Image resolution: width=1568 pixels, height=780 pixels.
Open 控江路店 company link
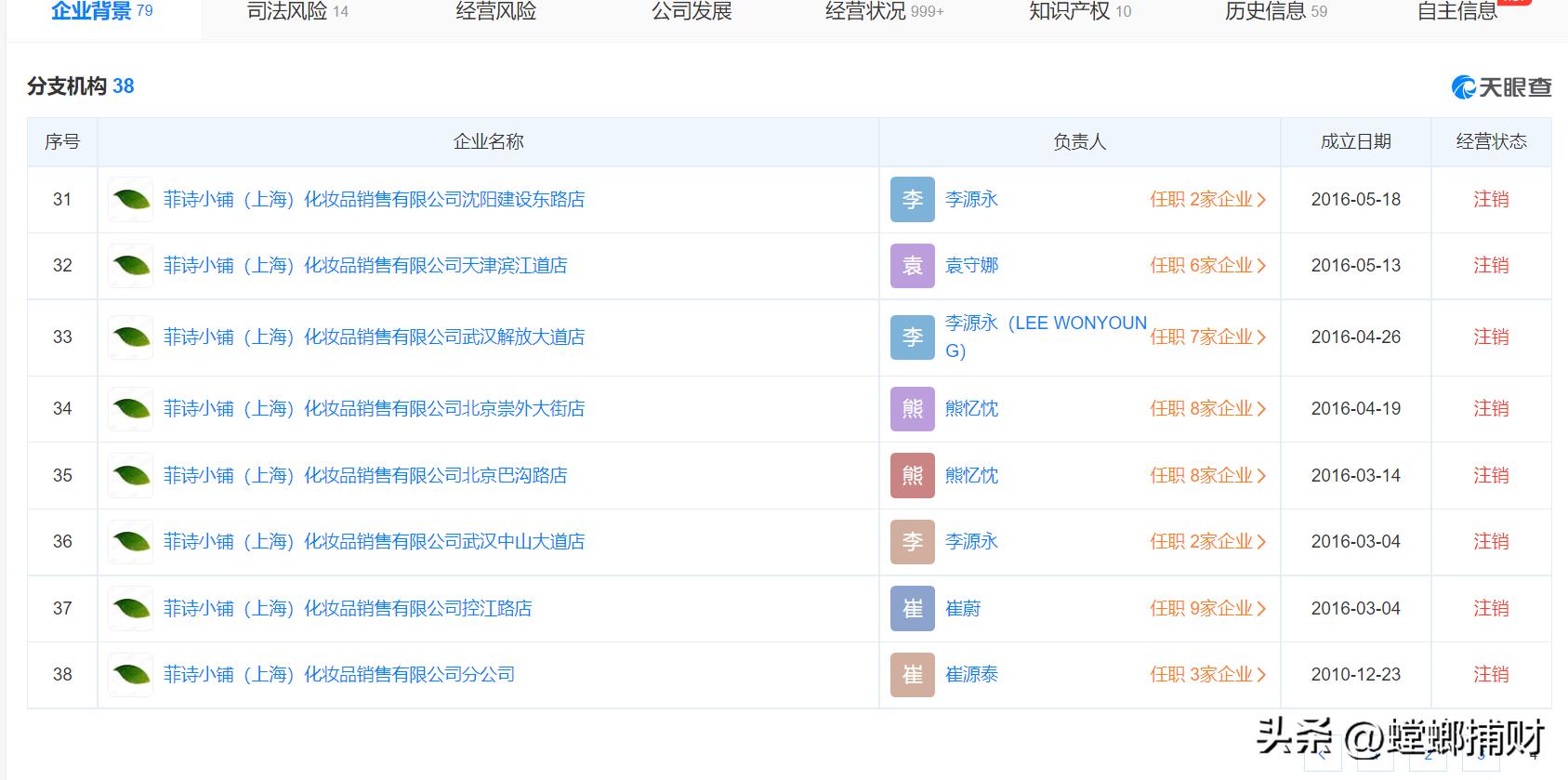(348, 609)
